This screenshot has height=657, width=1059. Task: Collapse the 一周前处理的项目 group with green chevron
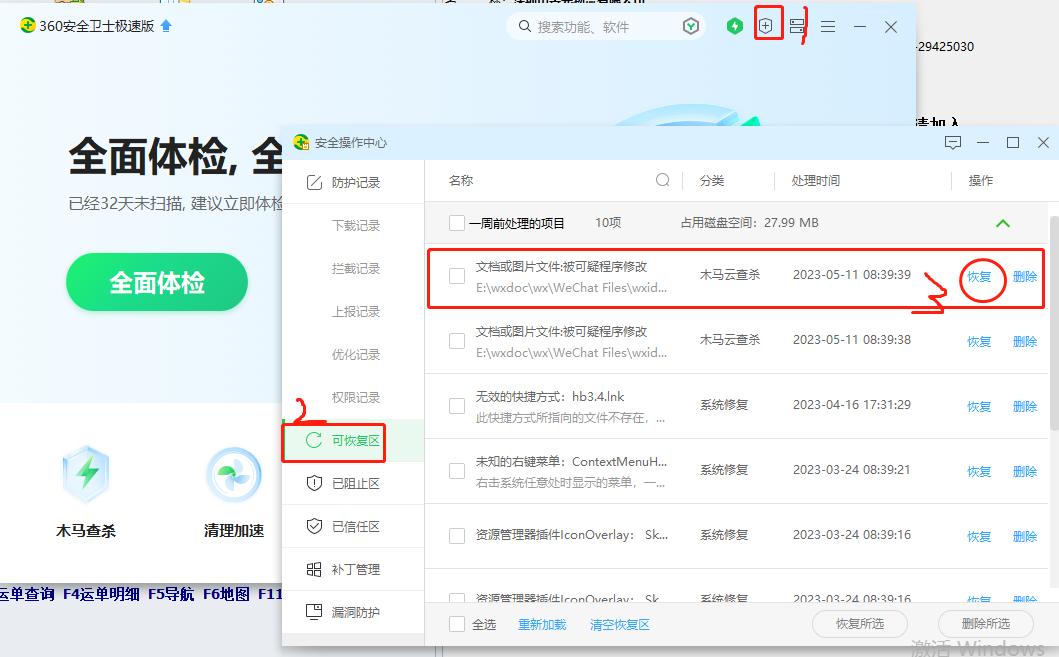click(x=1003, y=223)
